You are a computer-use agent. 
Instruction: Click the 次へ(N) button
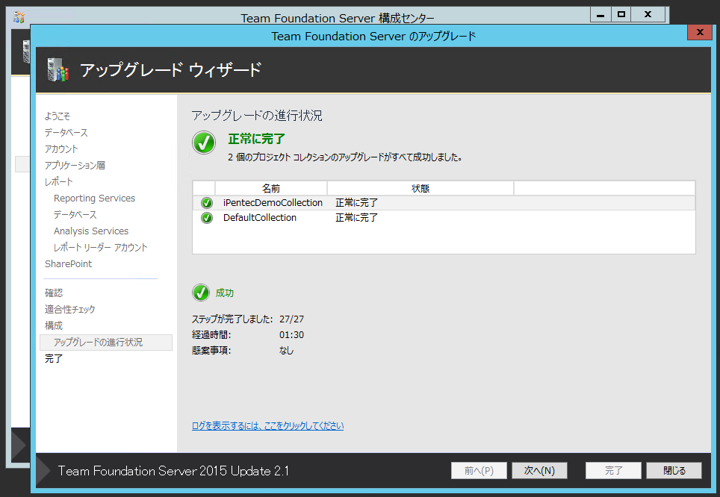pyautogui.click(x=540, y=470)
